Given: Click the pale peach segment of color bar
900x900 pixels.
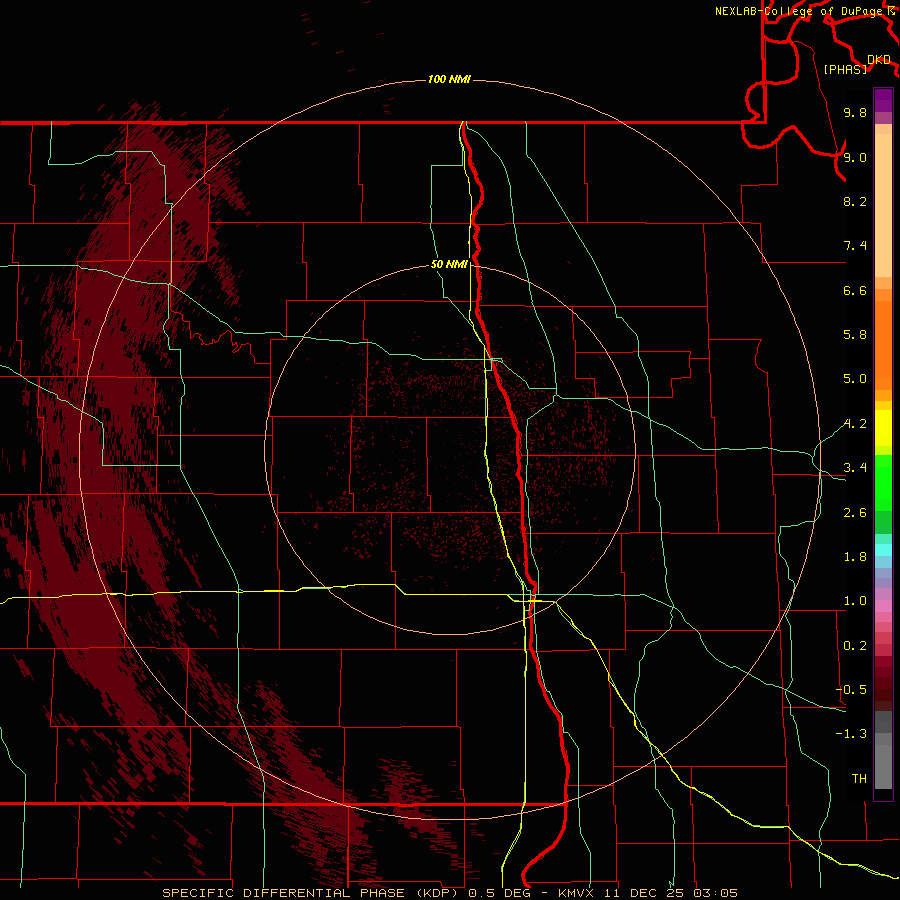Looking at the screenshot, I should click(883, 204).
